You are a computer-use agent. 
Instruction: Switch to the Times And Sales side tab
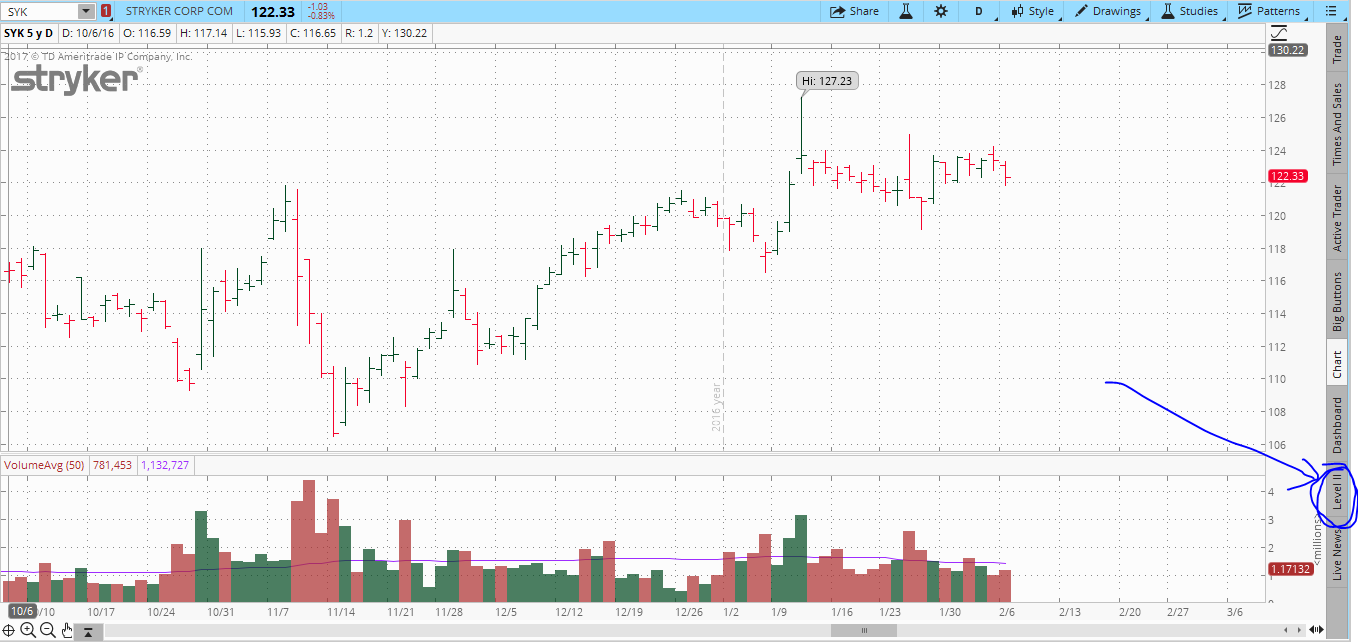click(1337, 124)
